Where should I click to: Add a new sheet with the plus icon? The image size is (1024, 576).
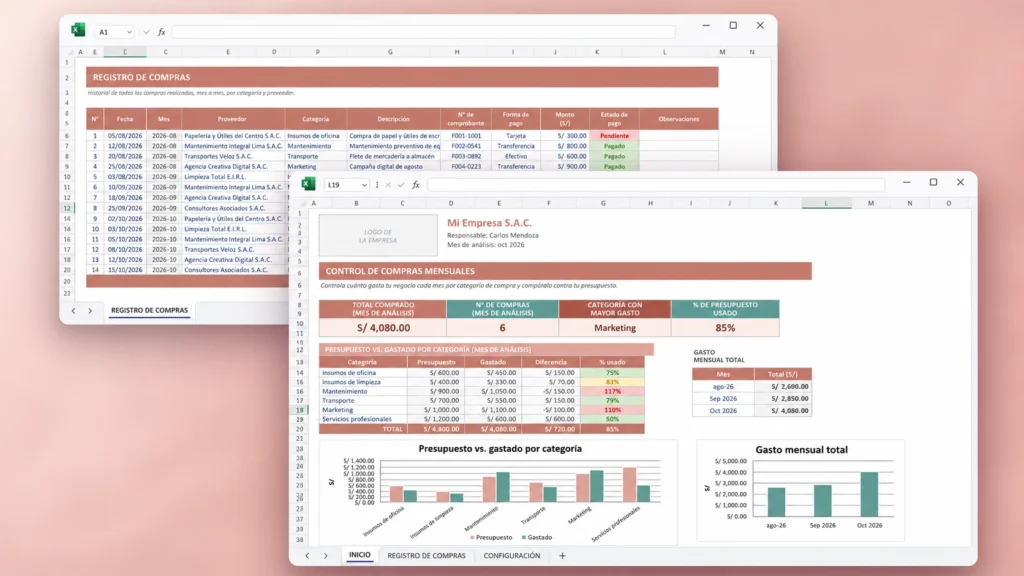[562, 556]
